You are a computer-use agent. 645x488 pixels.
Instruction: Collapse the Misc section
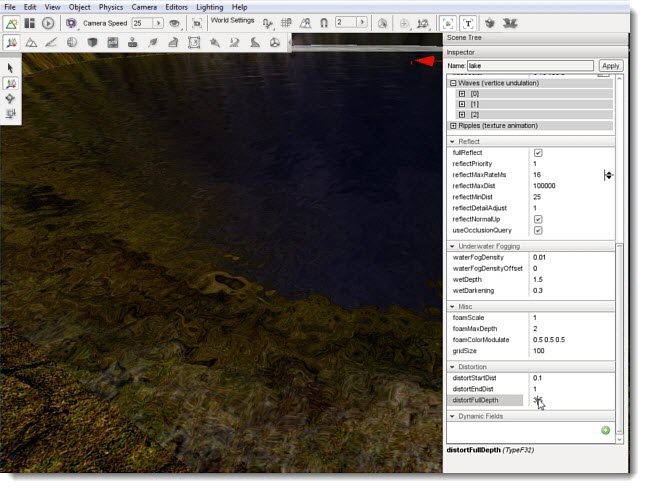452,307
